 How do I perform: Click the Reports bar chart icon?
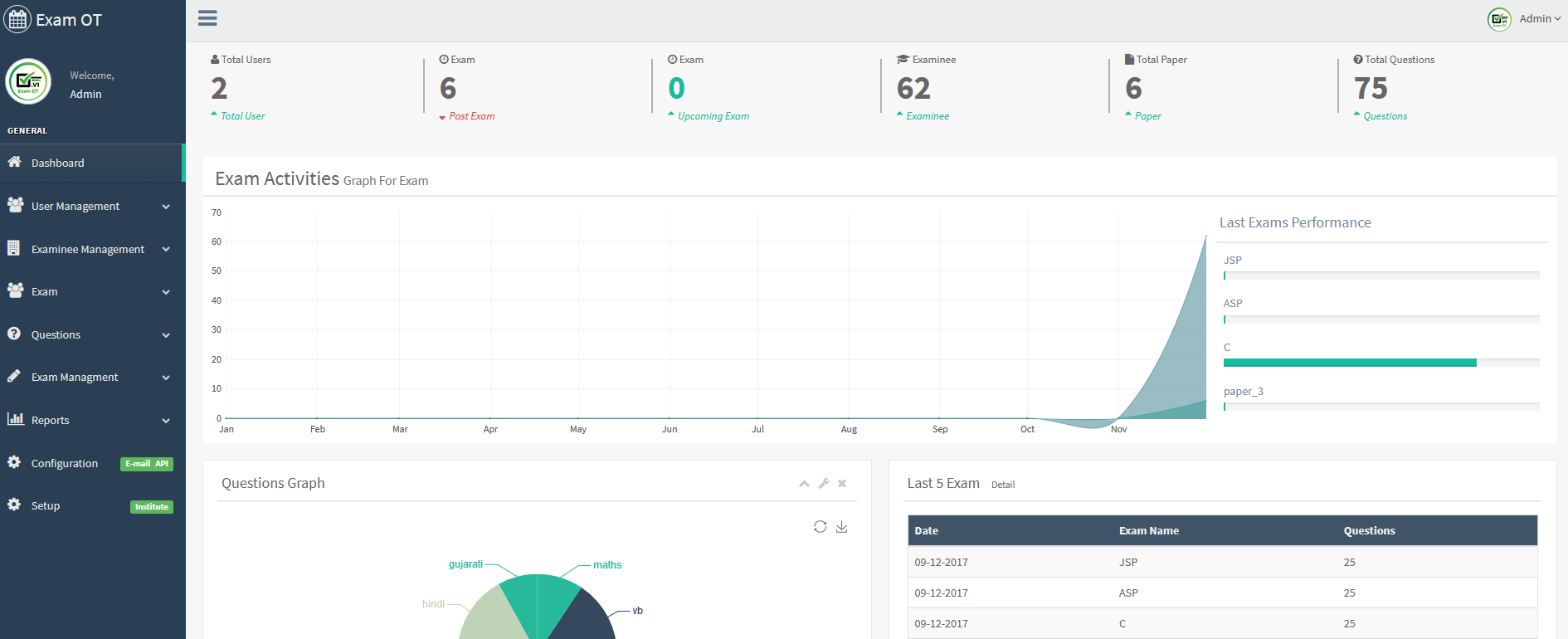(x=15, y=419)
